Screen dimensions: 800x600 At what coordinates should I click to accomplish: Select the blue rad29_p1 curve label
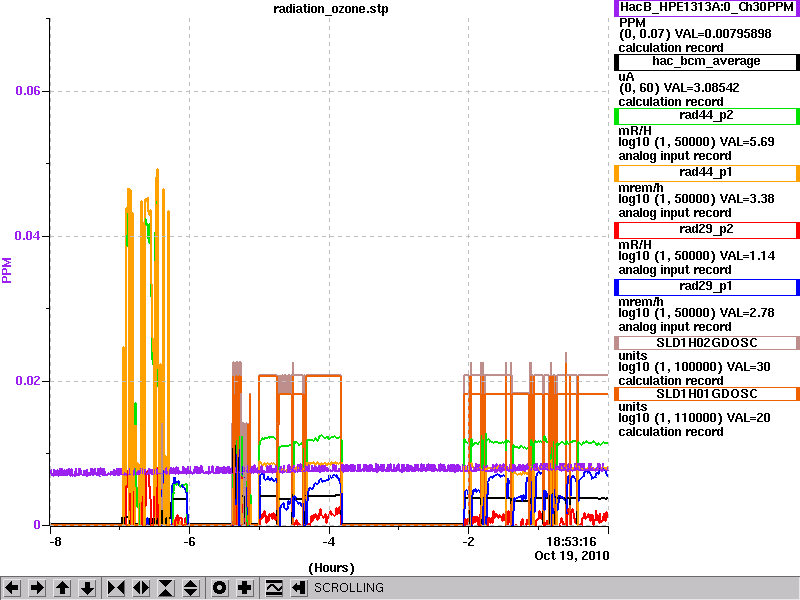pyautogui.click(x=707, y=287)
